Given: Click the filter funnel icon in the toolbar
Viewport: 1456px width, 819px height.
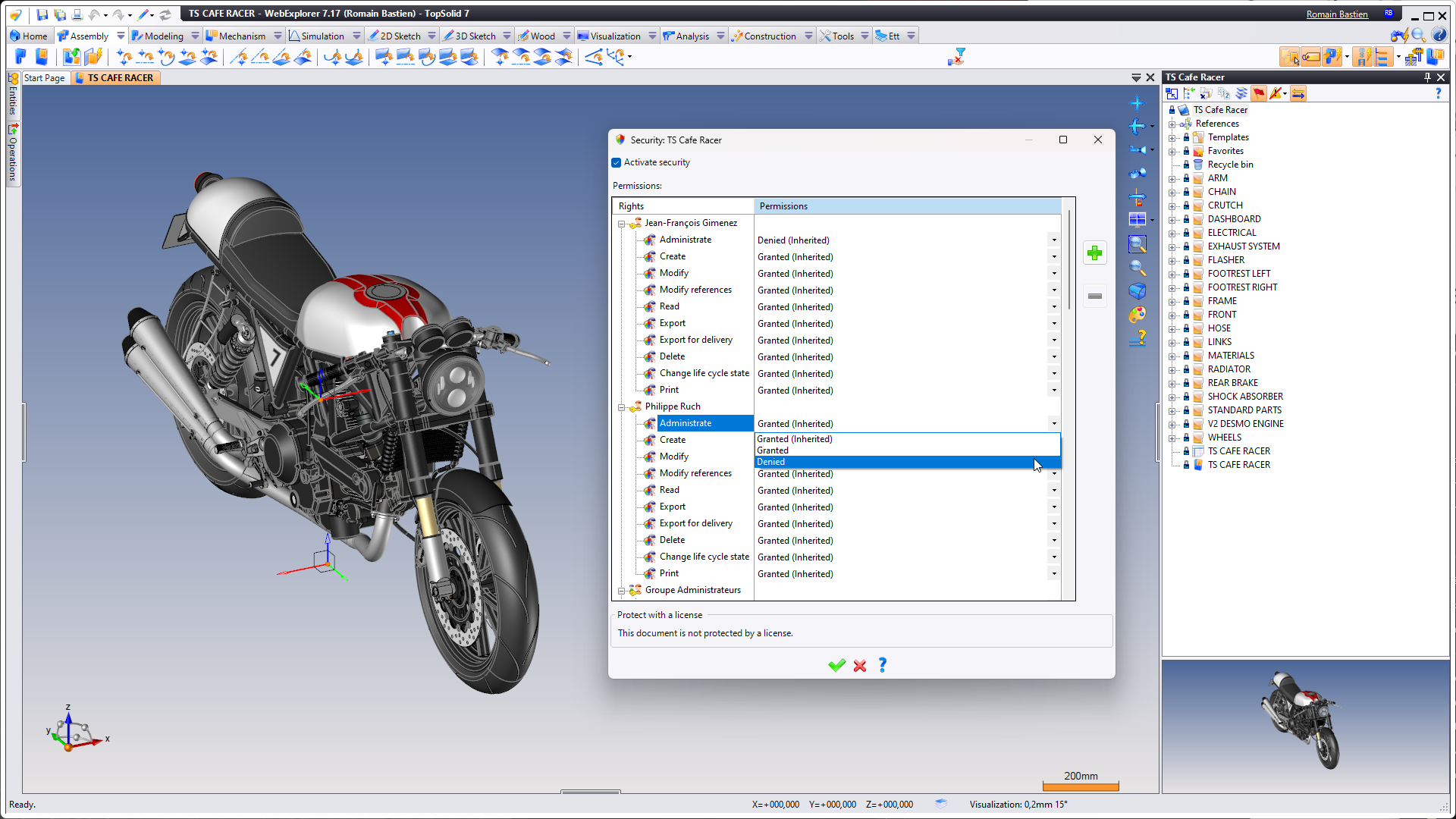Looking at the screenshot, I should [x=957, y=57].
